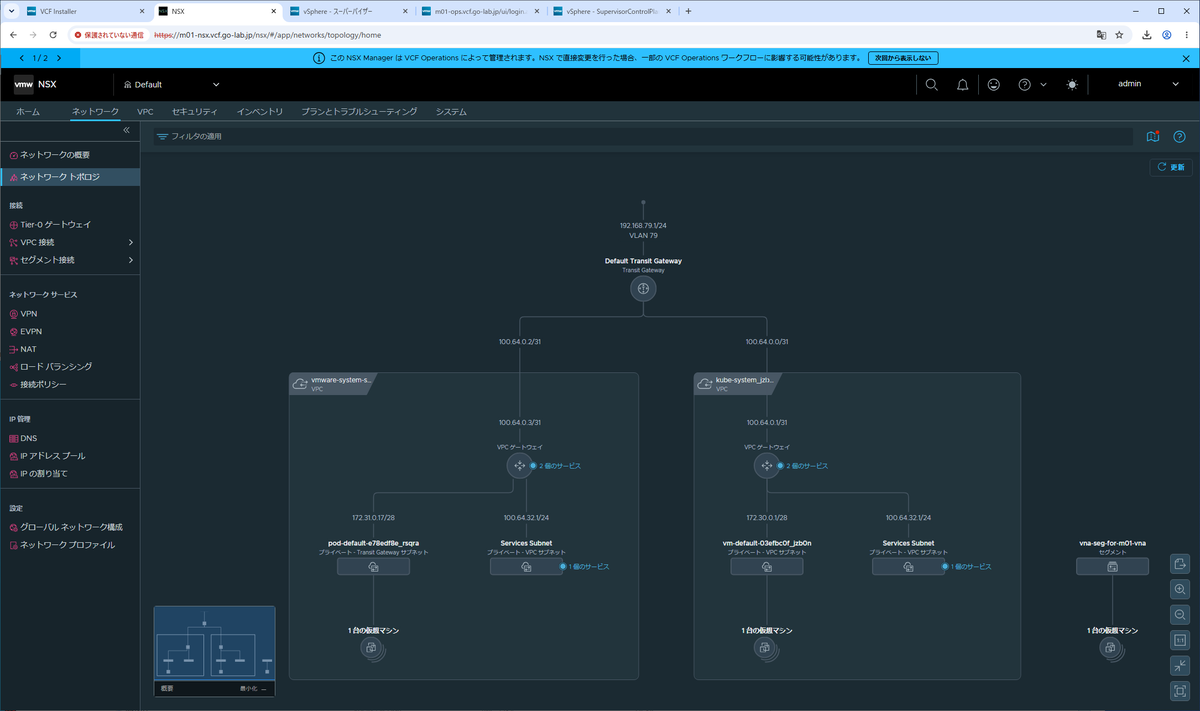The image size is (1200, 711).
Task: Open the admin user dropdown
Action: pos(1148,85)
